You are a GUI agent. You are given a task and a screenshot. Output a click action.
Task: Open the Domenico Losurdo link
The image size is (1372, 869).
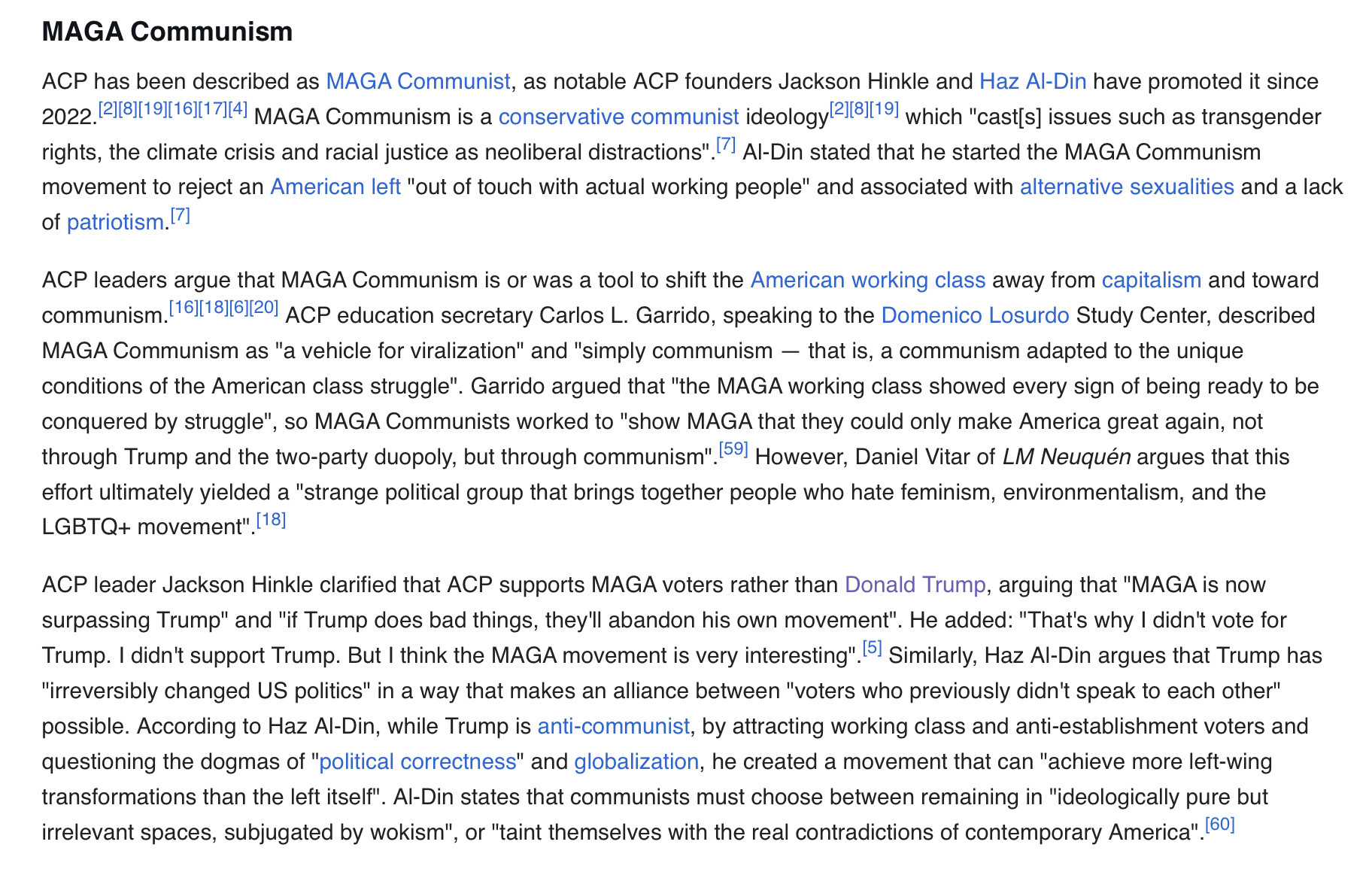point(974,315)
